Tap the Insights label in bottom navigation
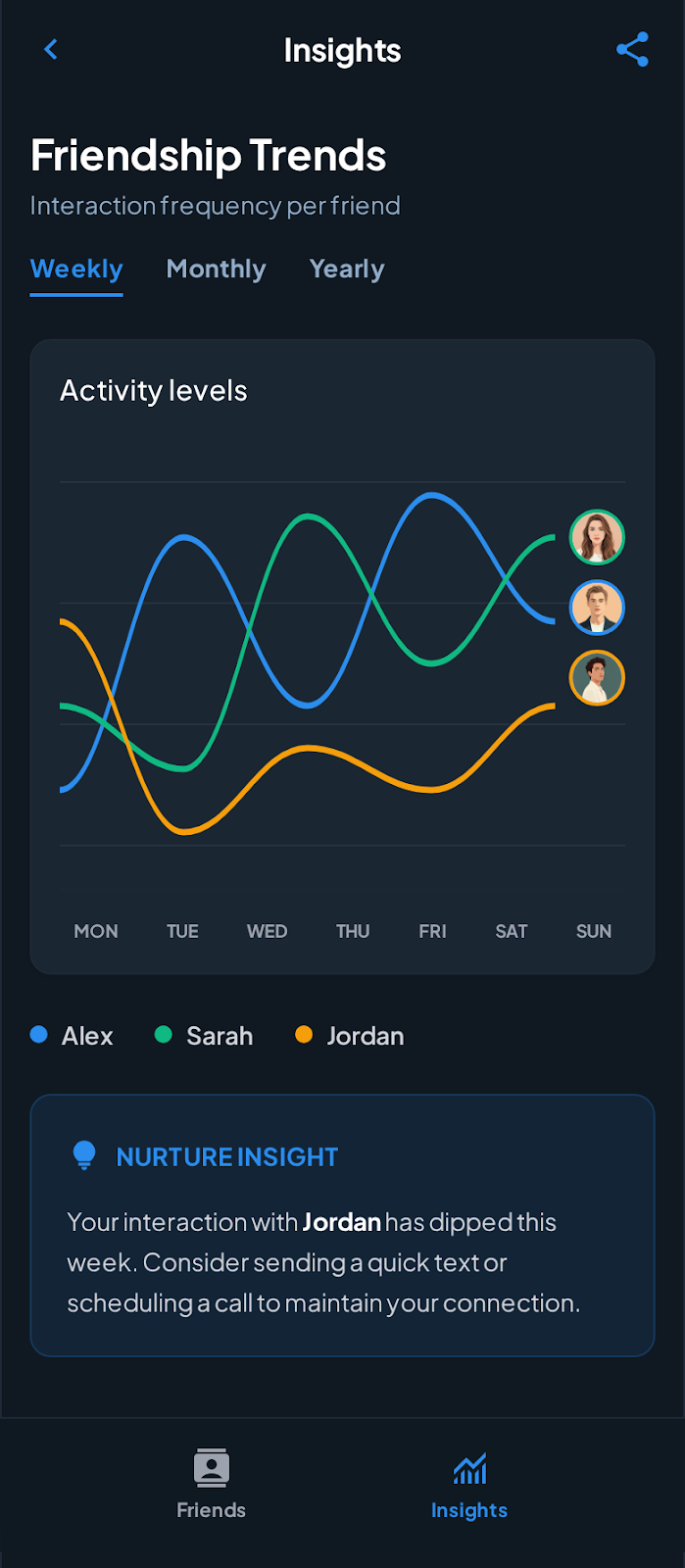685x1568 pixels. [469, 1509]
